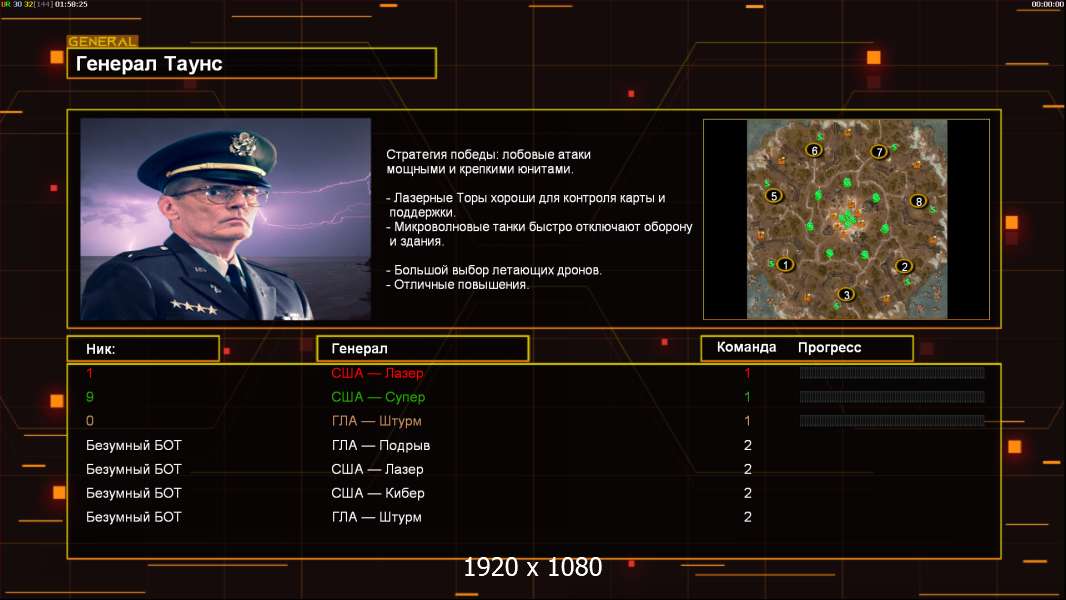The image size is (1066, 600).
Task: Click Безумный БОТ row with США — Кибер
Action: pos(534,493)
